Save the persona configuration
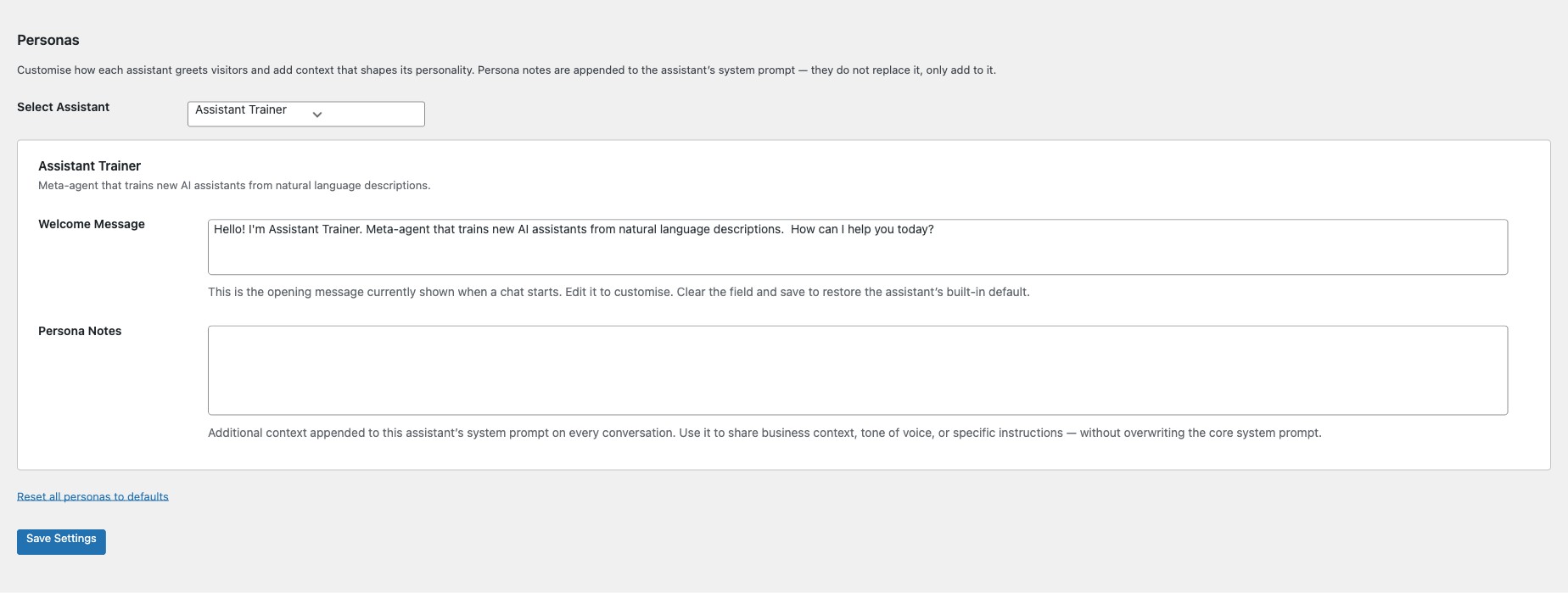 (x=60, y=541)
